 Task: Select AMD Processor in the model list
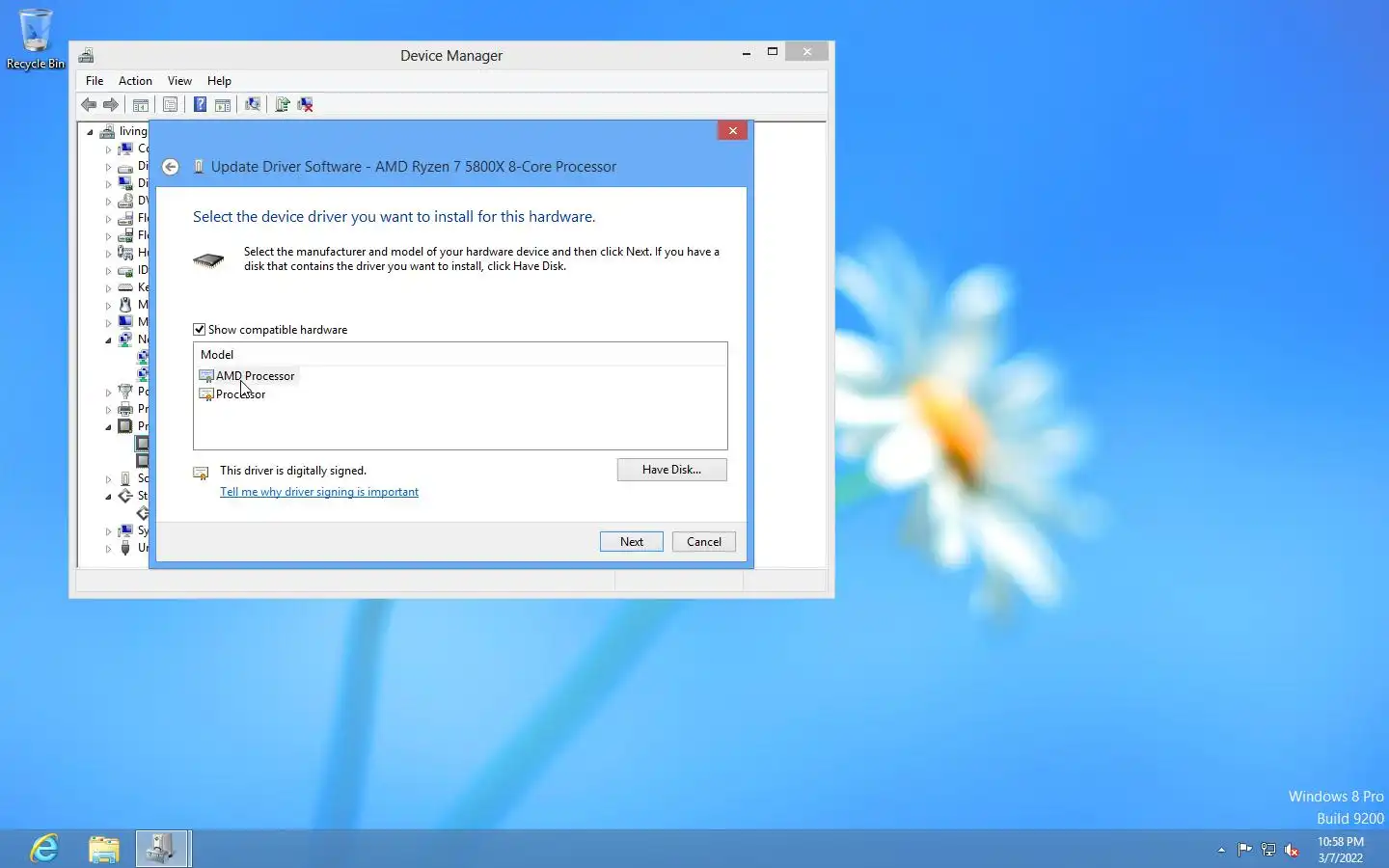pyautogui.click(x=248, y=376)
